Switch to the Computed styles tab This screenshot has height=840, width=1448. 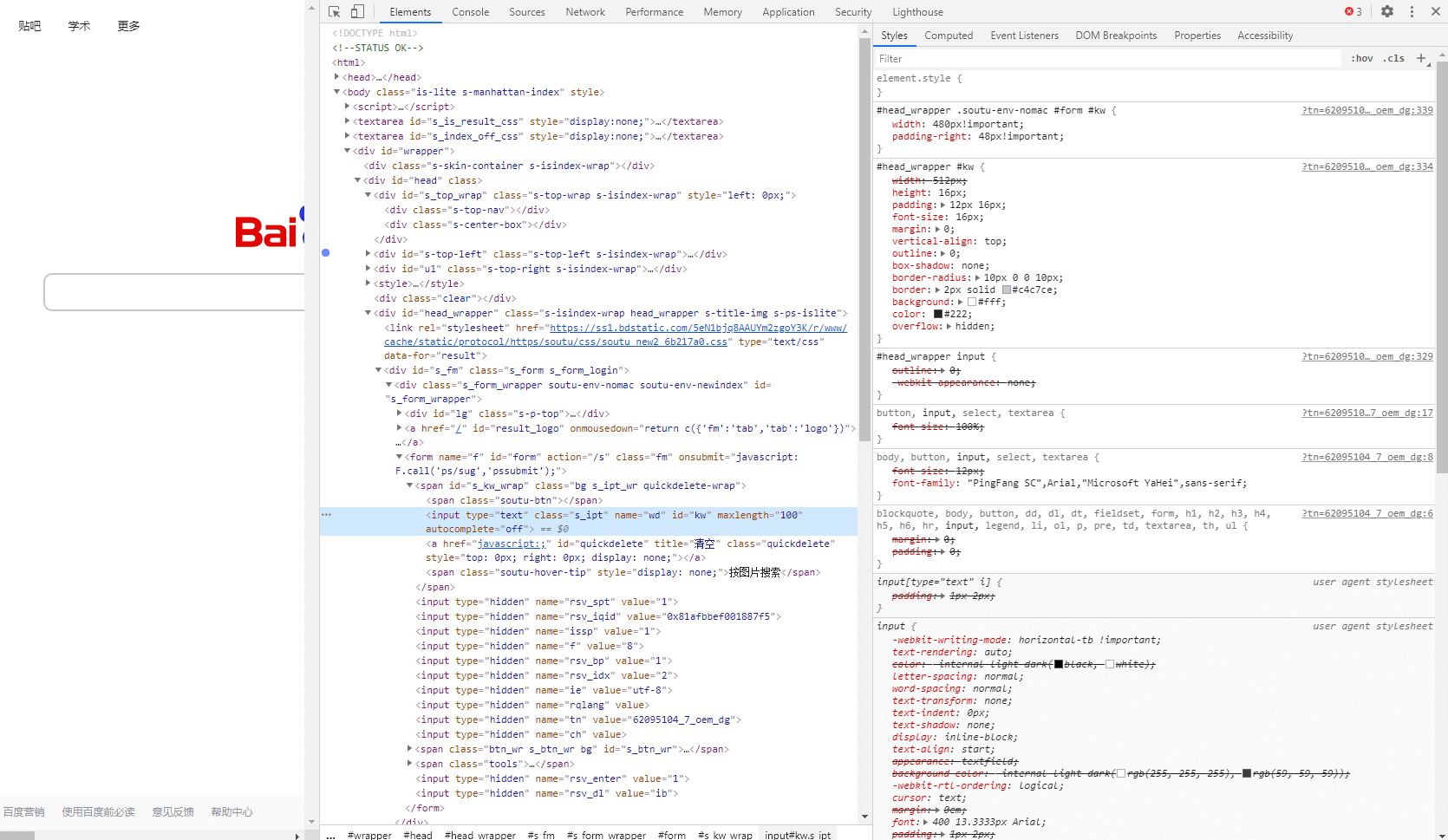(949, 36)
